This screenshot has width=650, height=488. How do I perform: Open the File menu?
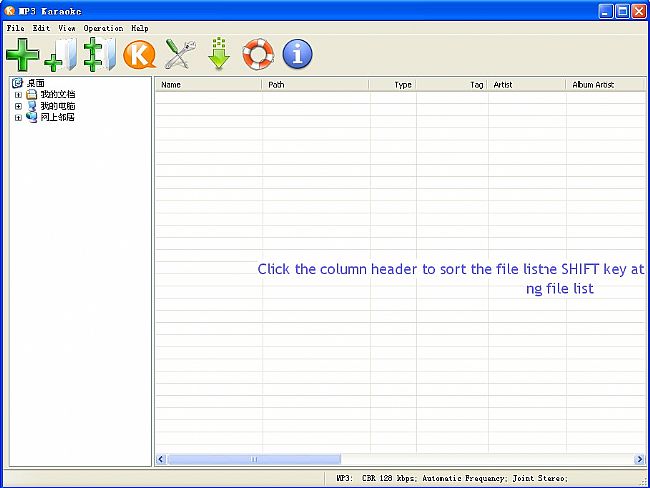coord(15,28)
